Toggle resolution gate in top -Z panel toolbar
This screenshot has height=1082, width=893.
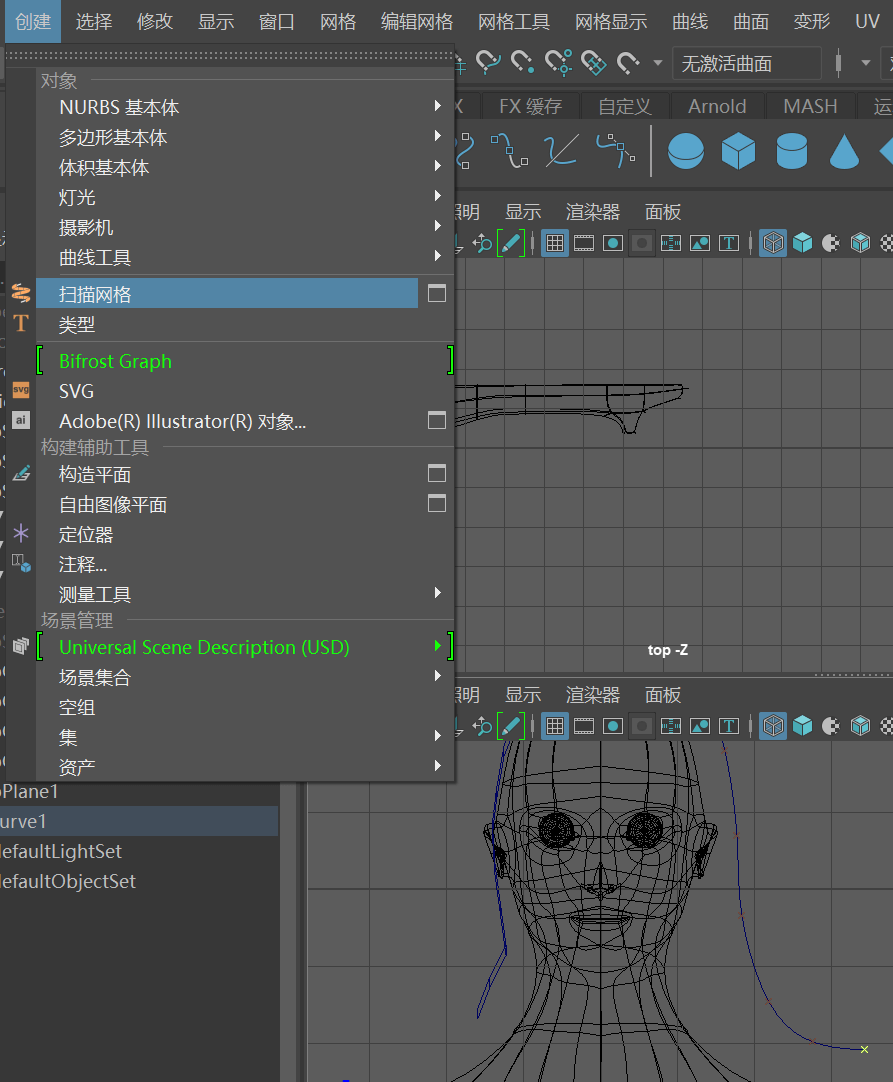click(613, 243)
